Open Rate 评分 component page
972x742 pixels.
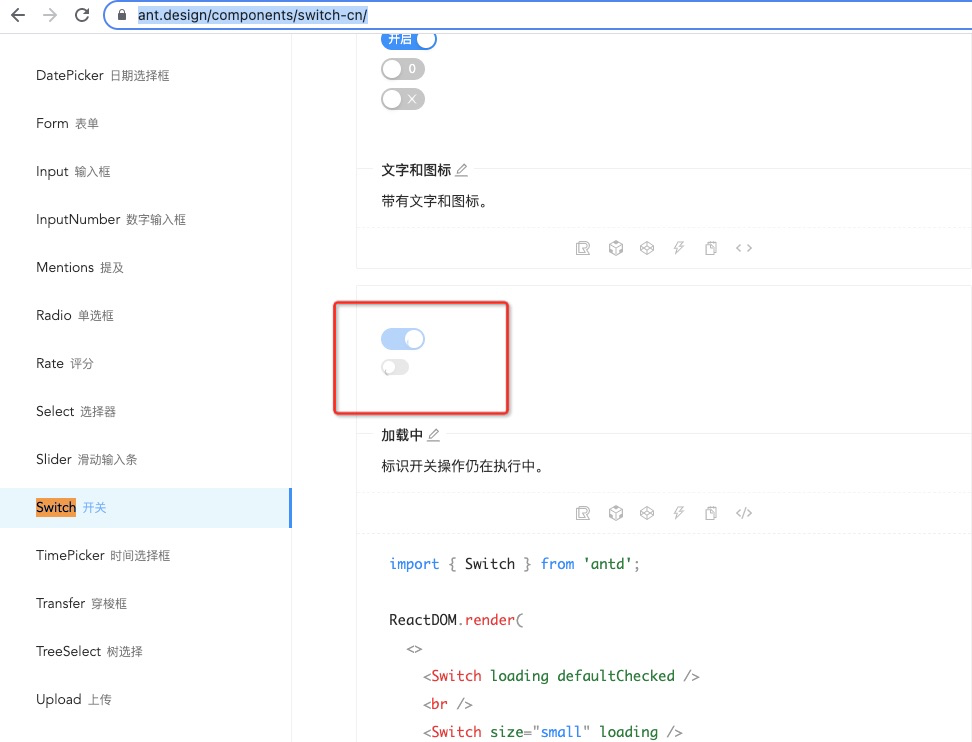coord(64,363)
